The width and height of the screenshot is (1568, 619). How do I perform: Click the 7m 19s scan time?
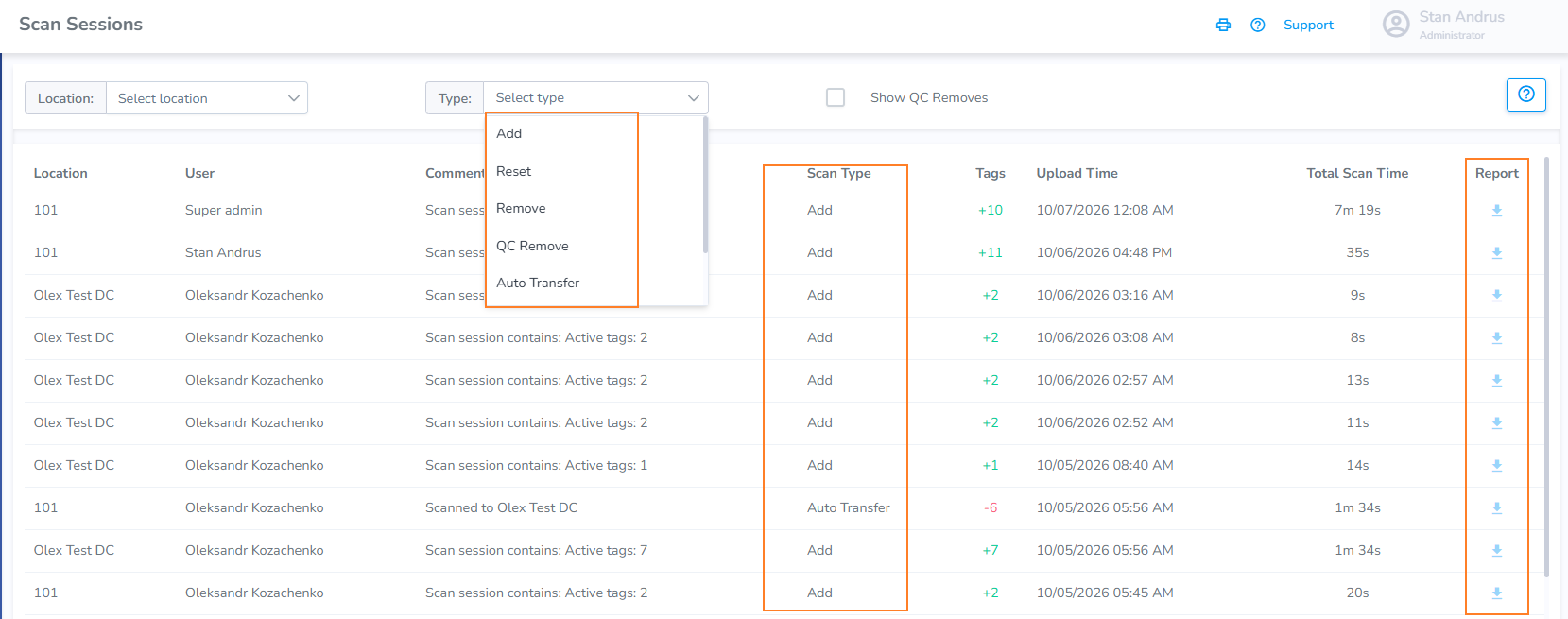point(1357,210)
